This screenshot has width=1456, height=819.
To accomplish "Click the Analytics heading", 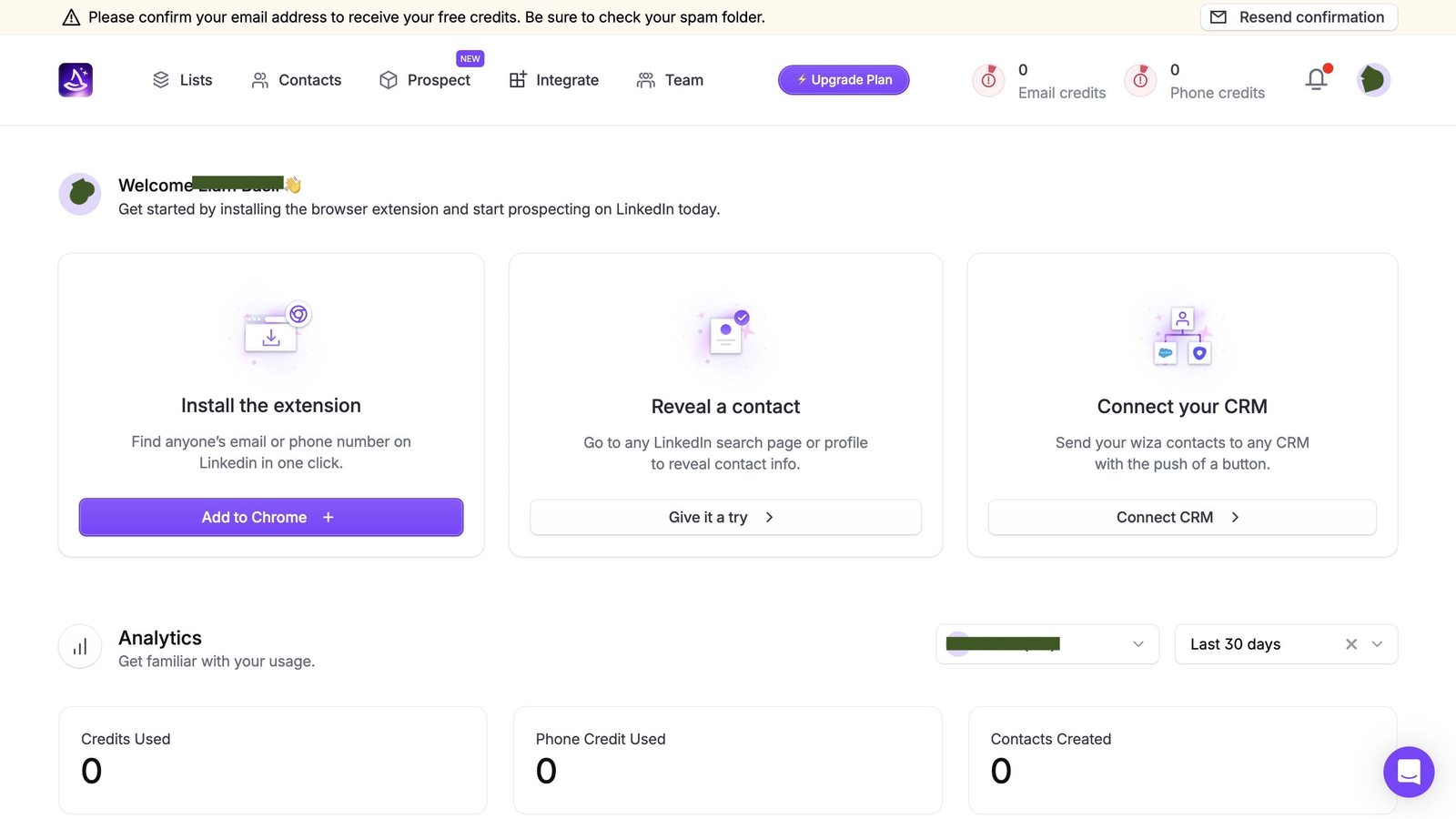I will pyautogui.click(x=160, y=638).
